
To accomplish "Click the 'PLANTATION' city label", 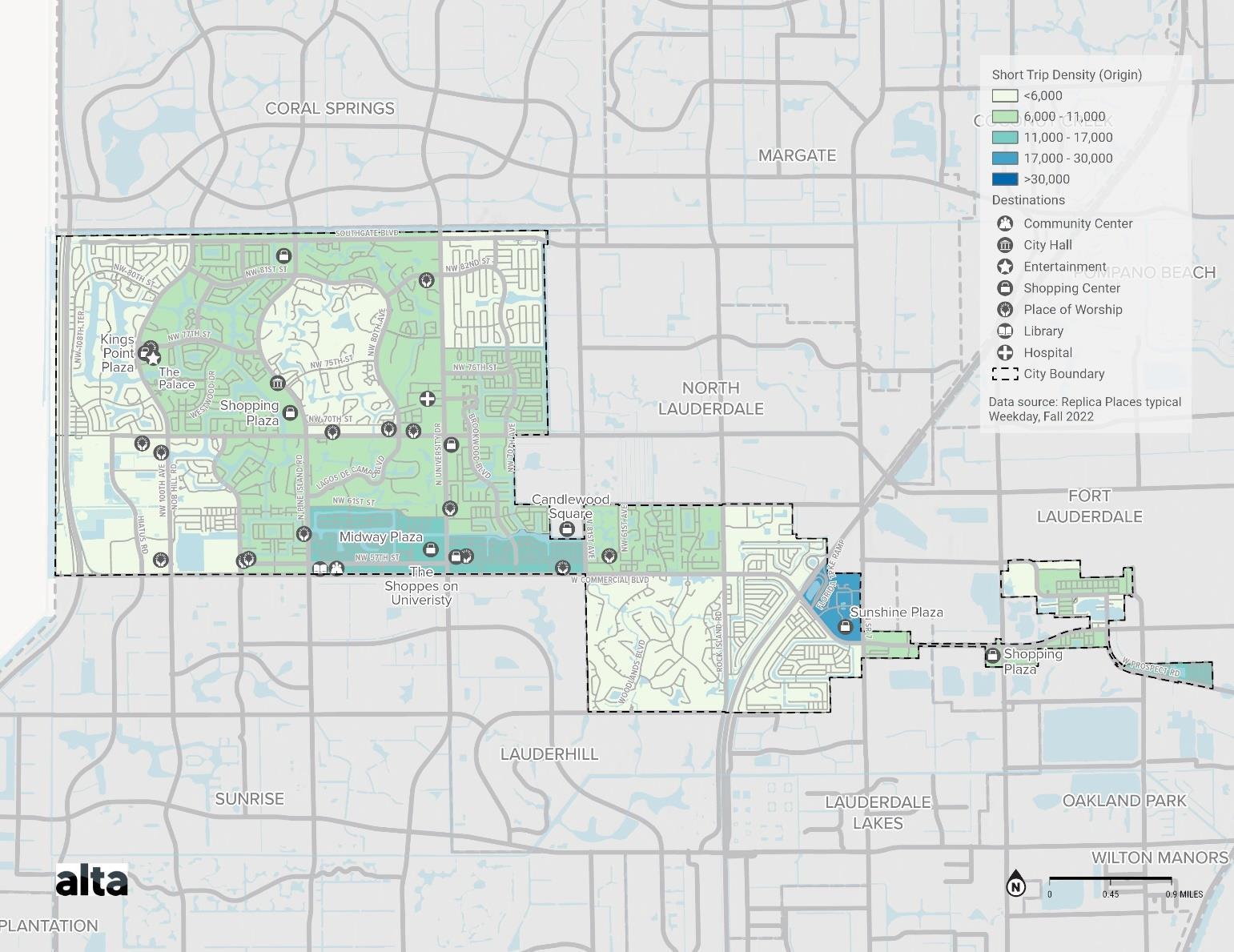I will pos(49,926).
